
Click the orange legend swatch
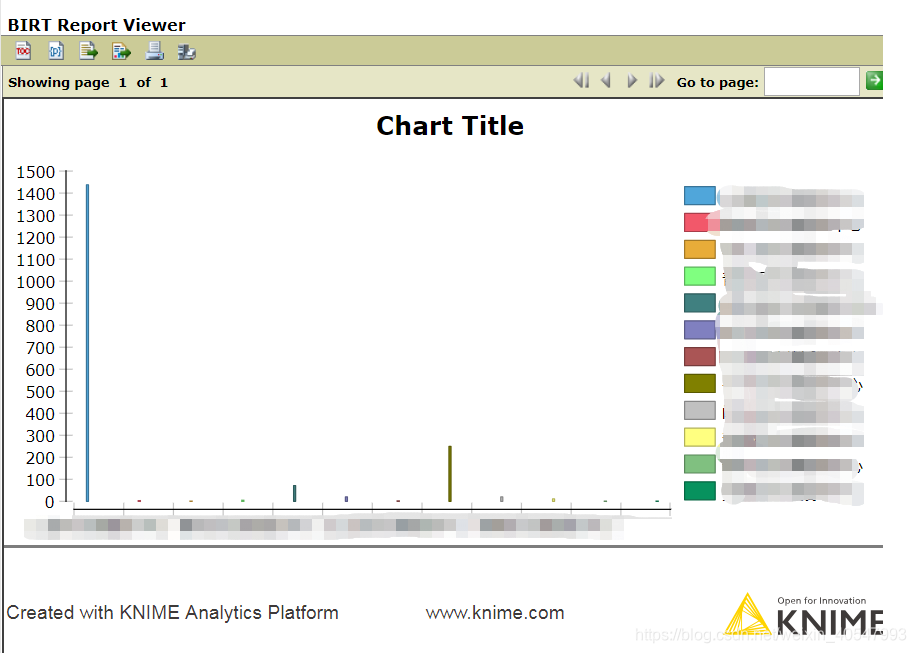click(x=700, y=249)
